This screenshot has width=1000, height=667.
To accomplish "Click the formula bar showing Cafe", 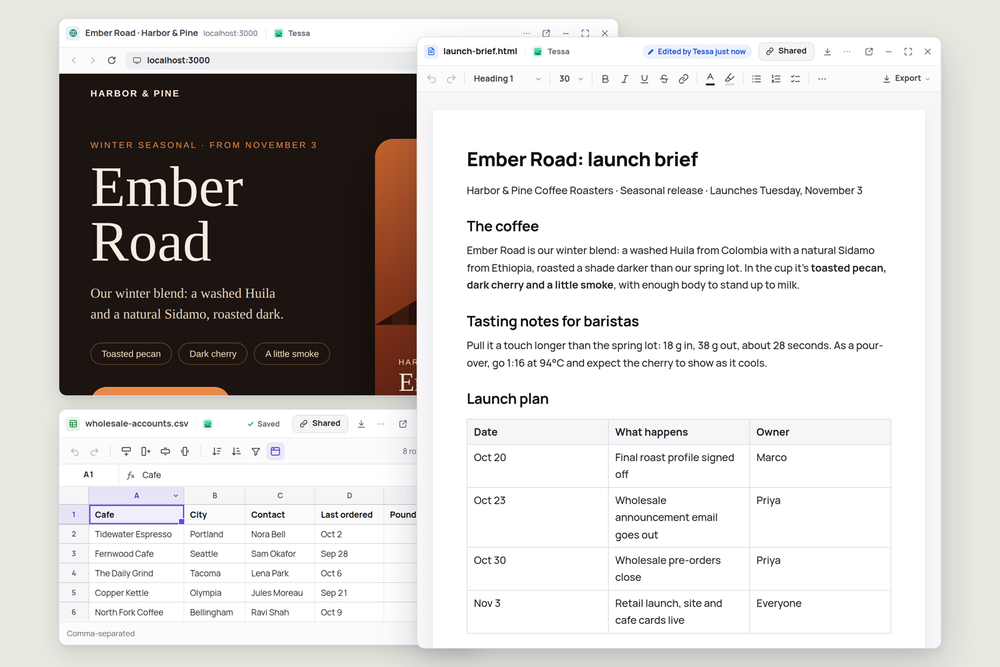I will 268,475.
